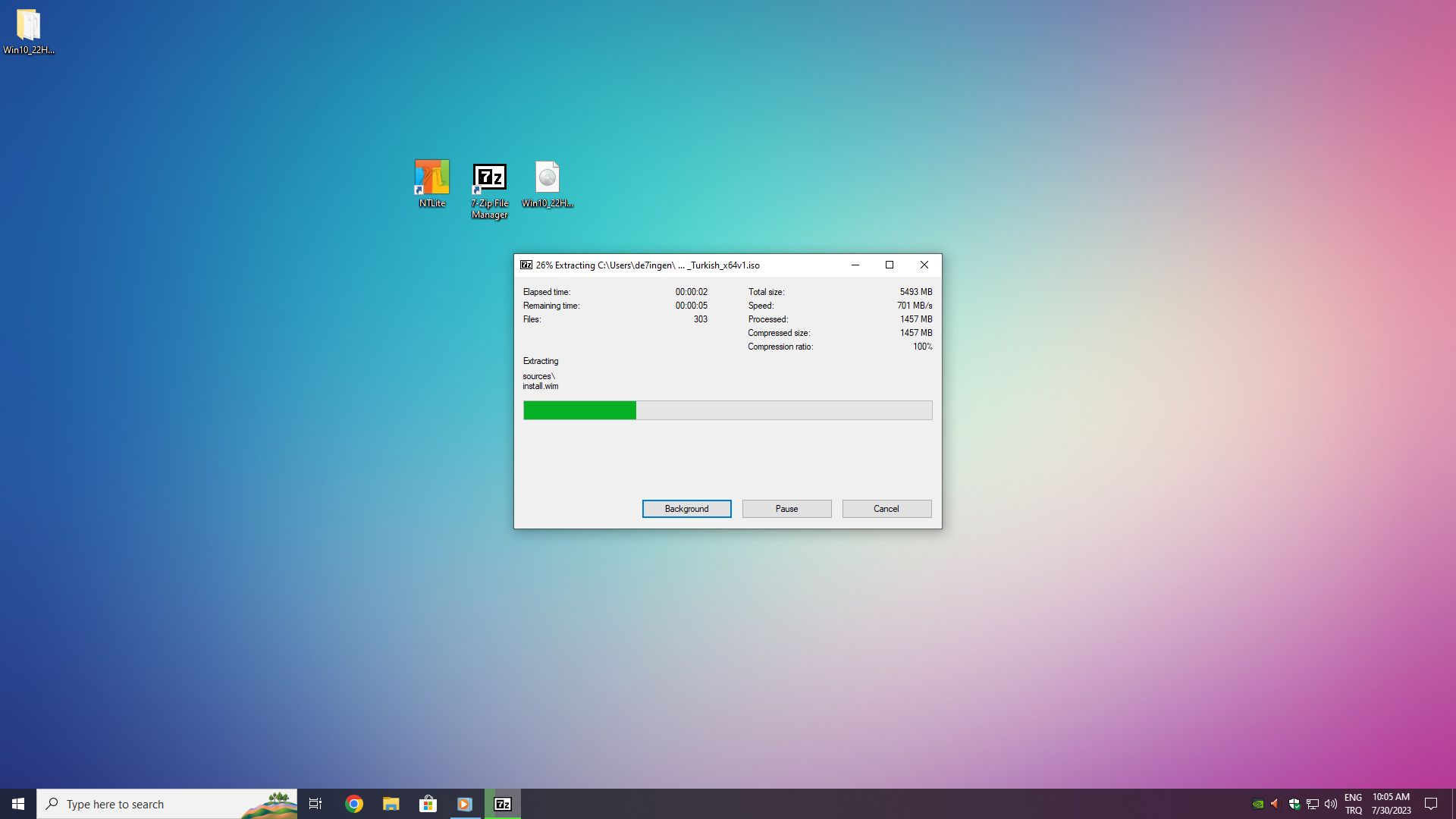Image resolution: width=1456 pixels, height=819 pixels.
Task: Select the Win10_22H folder on desktop
Action: [29, 30]
